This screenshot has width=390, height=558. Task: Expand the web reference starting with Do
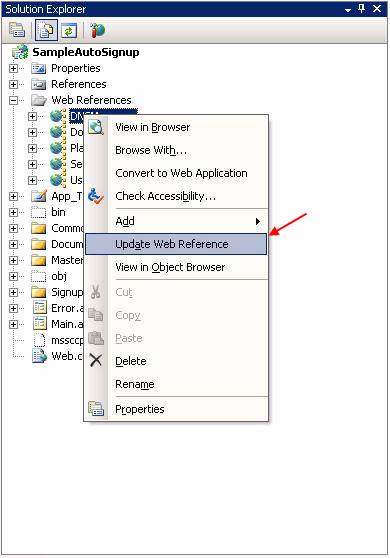click(32, 132)
